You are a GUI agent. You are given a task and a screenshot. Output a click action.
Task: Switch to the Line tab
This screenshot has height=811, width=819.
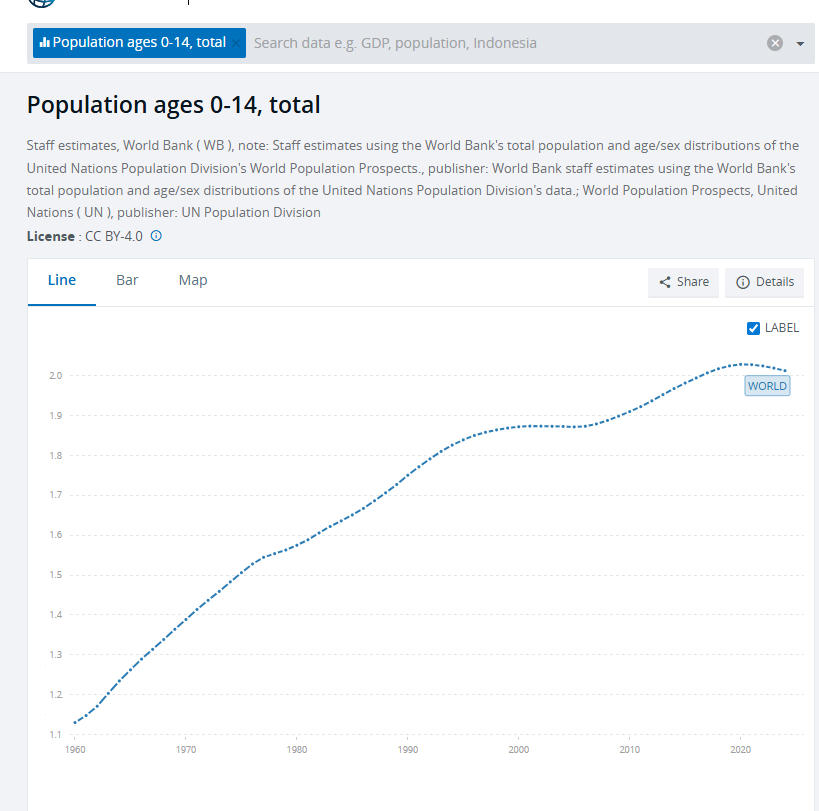pos(62,280)
